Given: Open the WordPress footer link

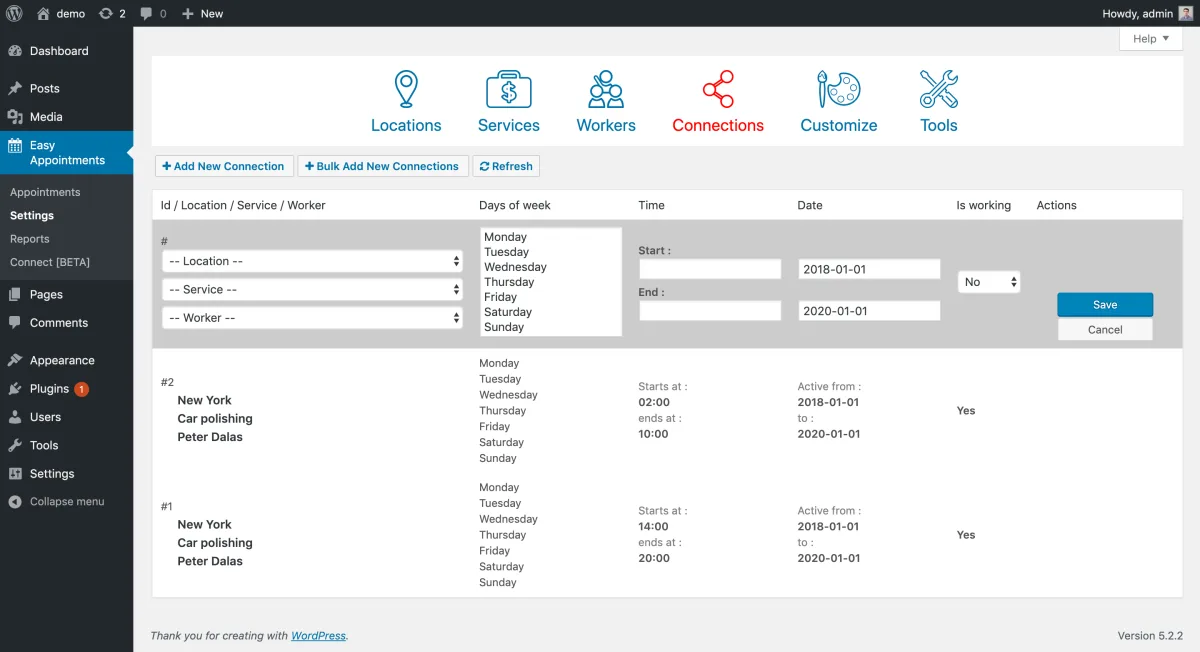Looking at the screenshot, I should pyautogui.click(x=318, y=636).
